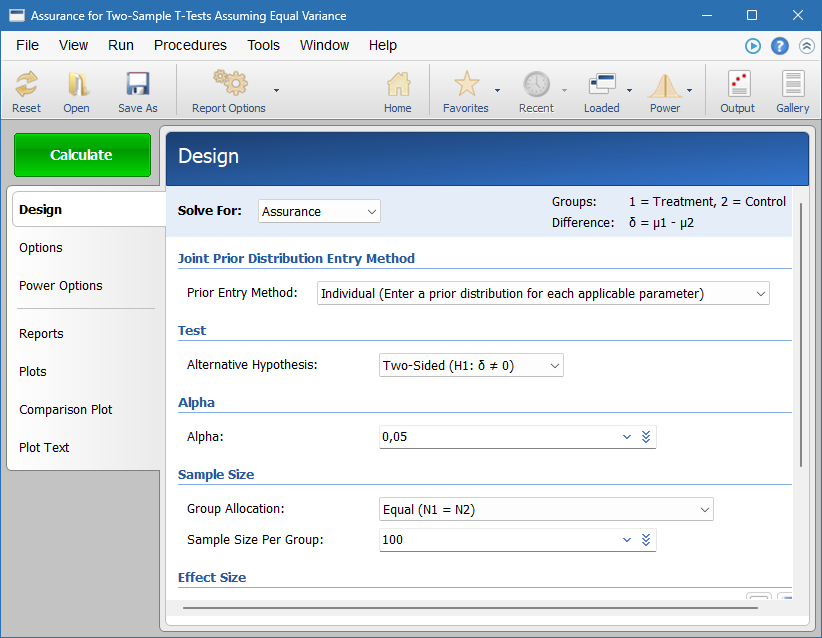Viewport: 822px width, 638px height.
Task: Collapse toolbar with double-chevron icon
Action: 806,46
